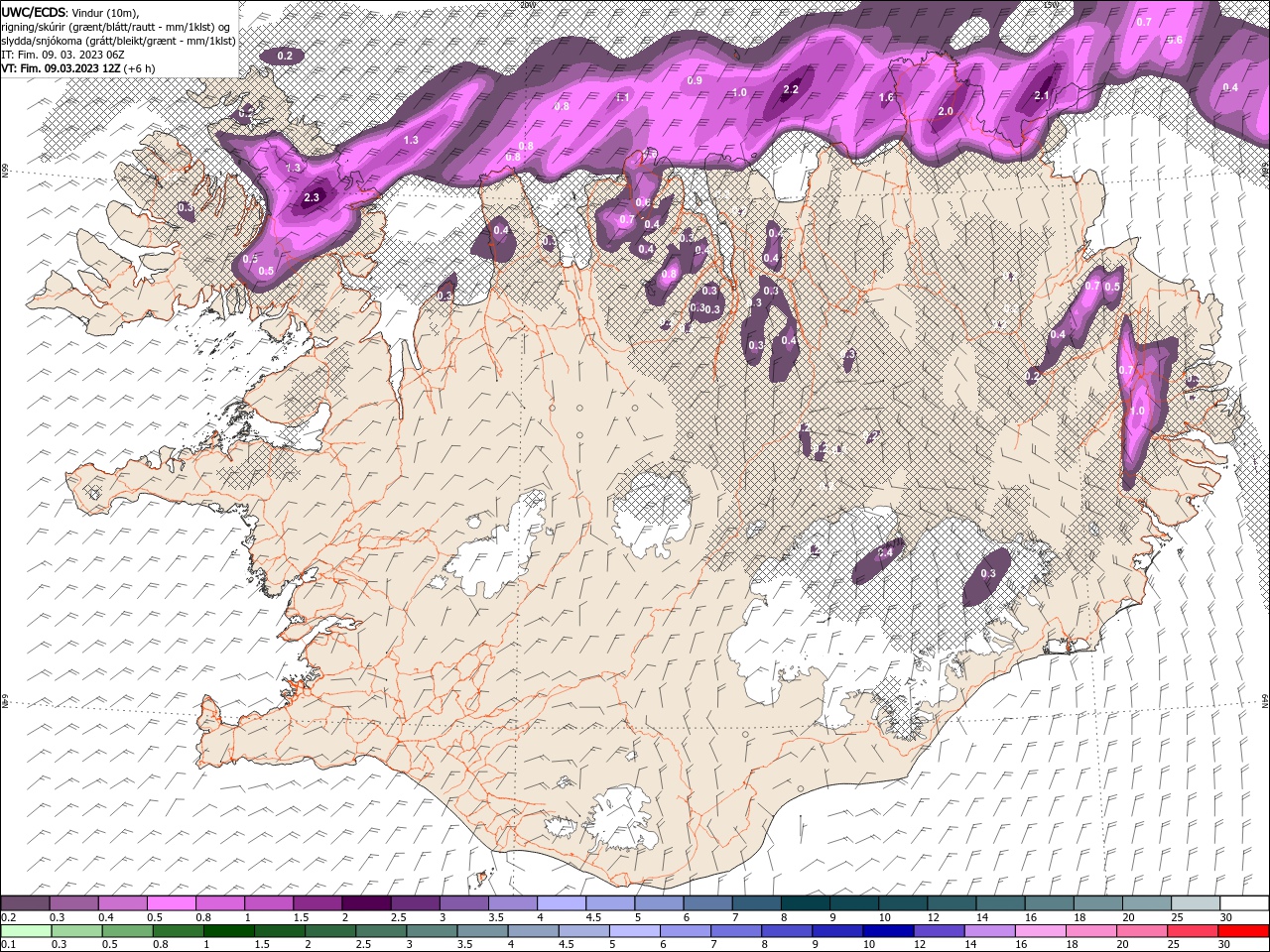Click the 2.3 snowfall maximum label
The image size is (1270, 952).
click(x=312, y=197)
